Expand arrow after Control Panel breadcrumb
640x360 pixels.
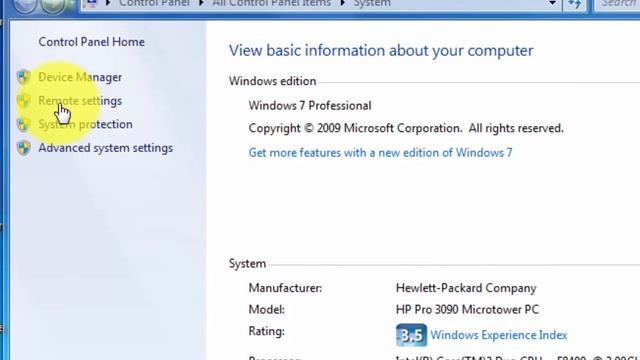[201, 3]
